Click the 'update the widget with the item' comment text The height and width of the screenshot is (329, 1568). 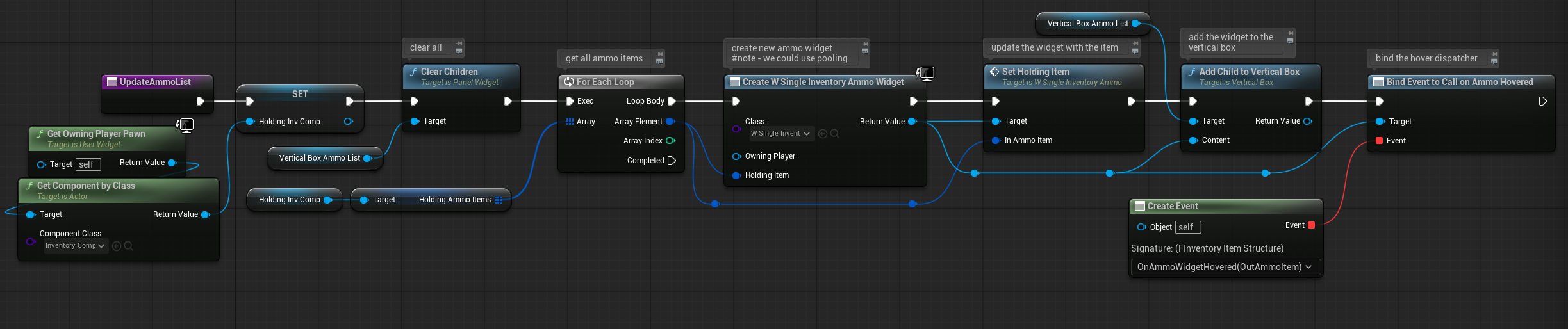click(x=1054, y=47)
